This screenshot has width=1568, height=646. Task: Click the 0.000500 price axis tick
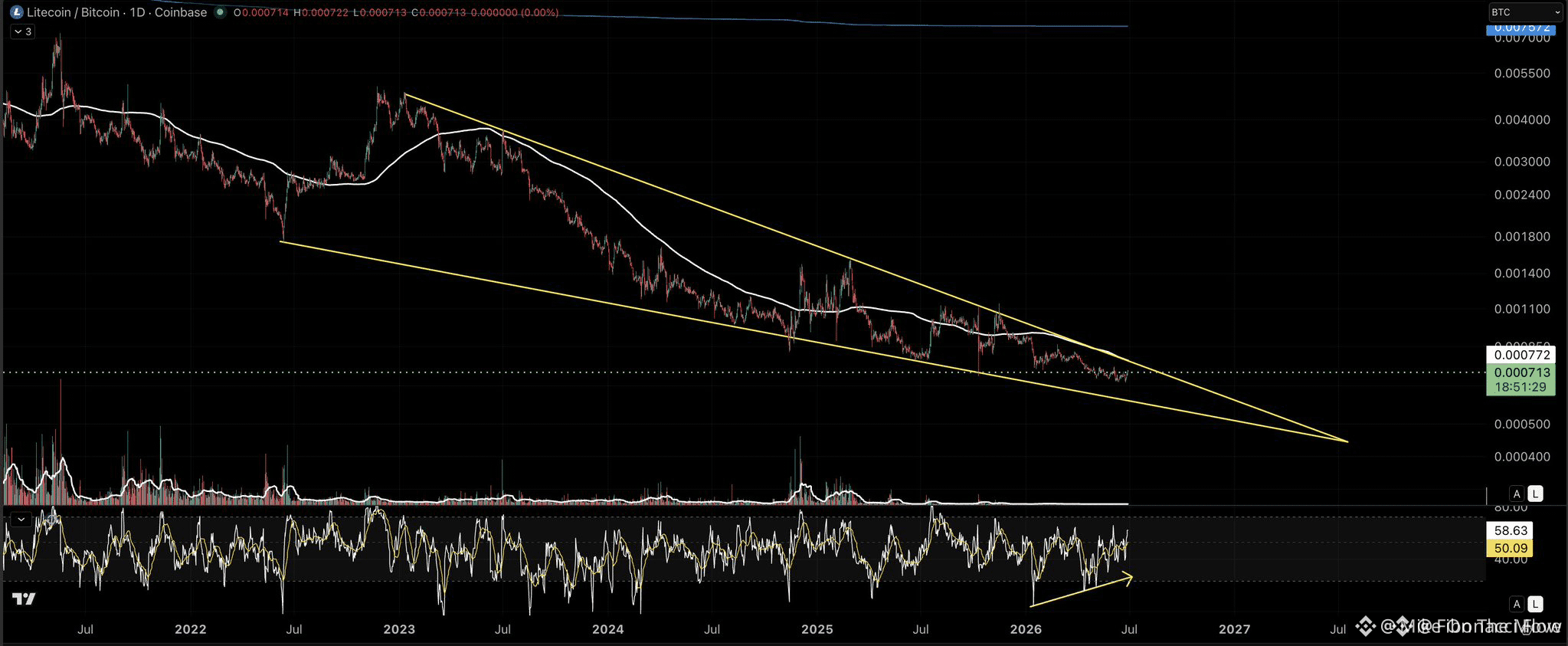1522,424
